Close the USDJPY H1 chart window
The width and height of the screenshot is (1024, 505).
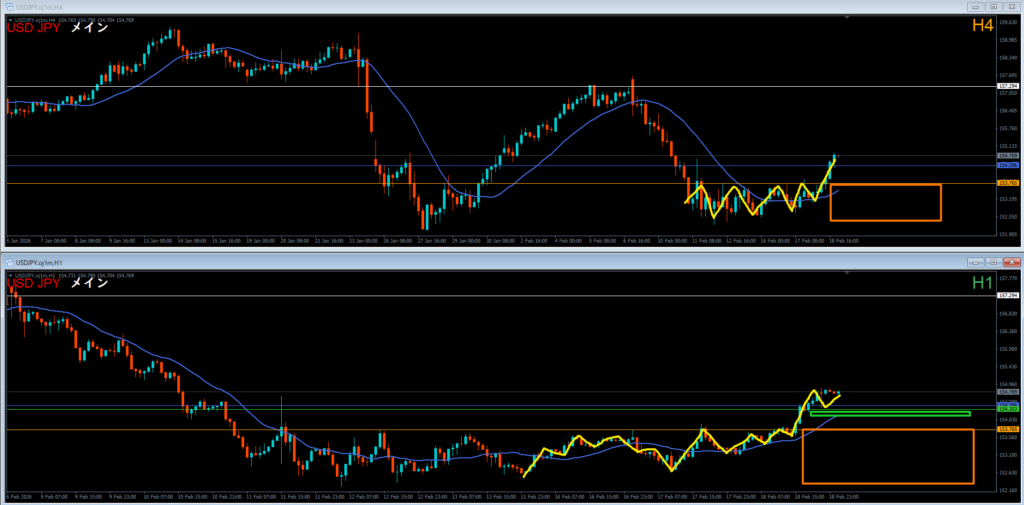coord(1012,262)
